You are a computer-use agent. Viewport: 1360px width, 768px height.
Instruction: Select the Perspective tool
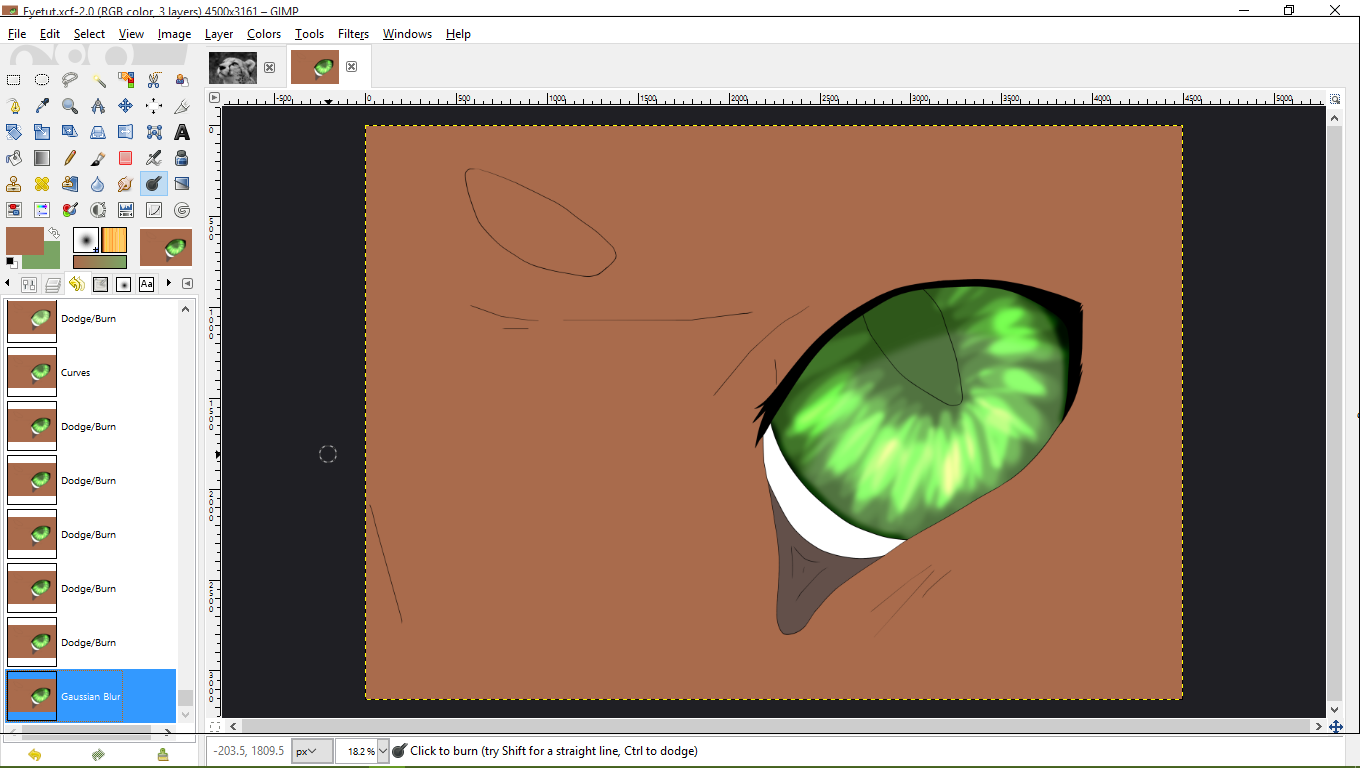click(98, 132)
